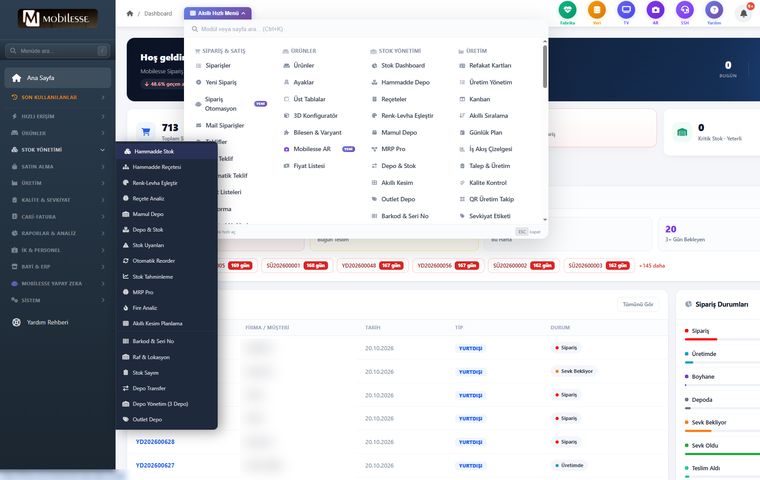Viewport: 760px width, 480px height.
Task: Open the notification bell icon
Action: click(744, 14)
